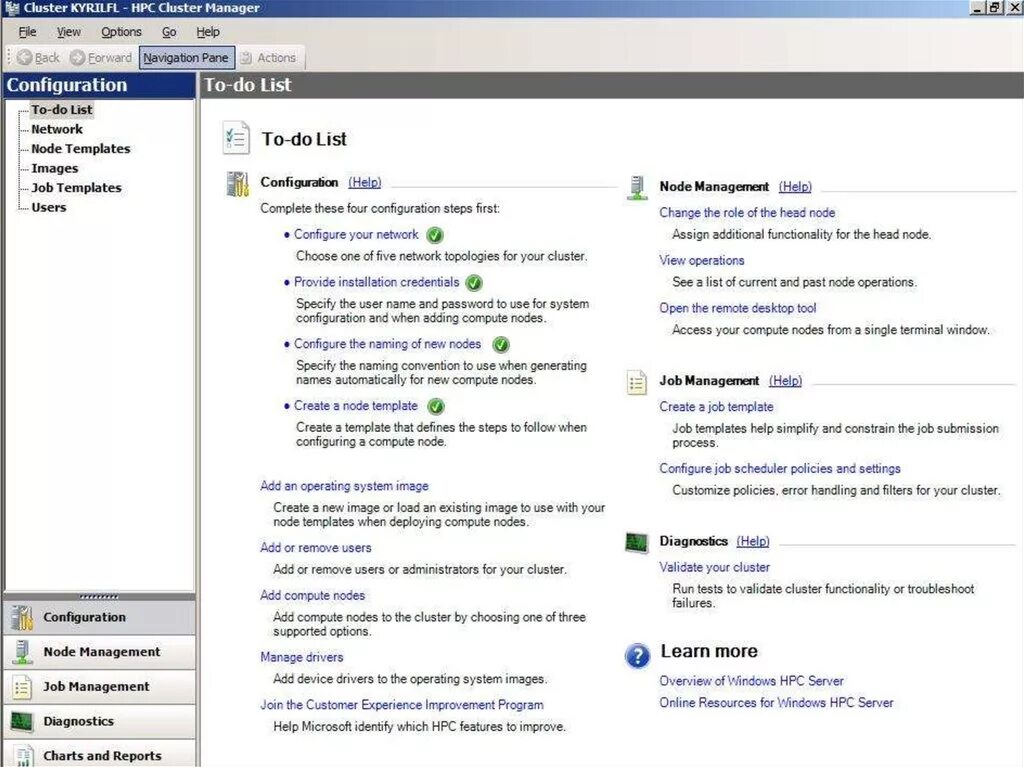Click Validate your cluster link
This screenshot has width=1024, height=767.
coord(714,568)
